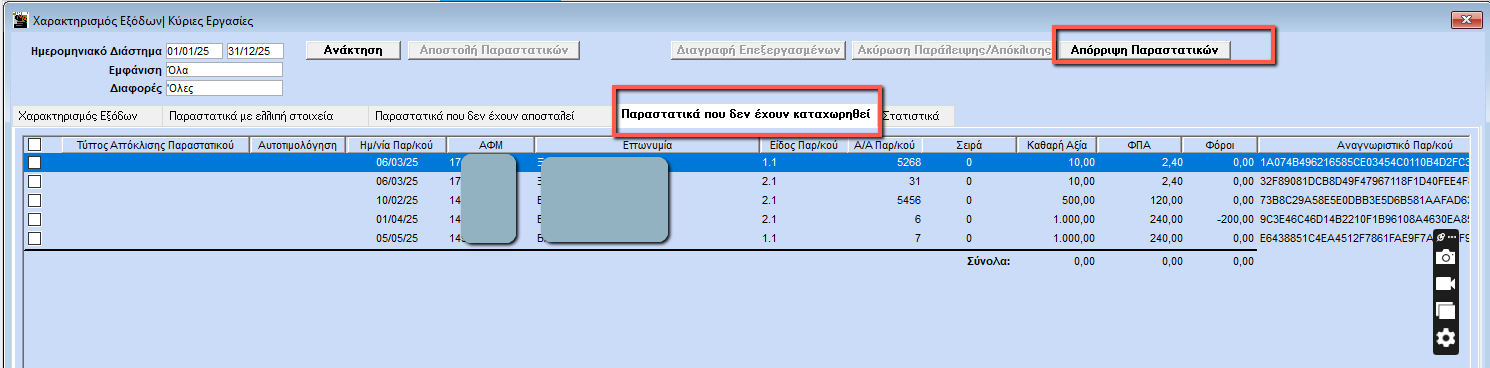The width and height of the screenshot is (1490, 368).
Task: Click document number 7 cell
Action: click(x=885, y=238)
